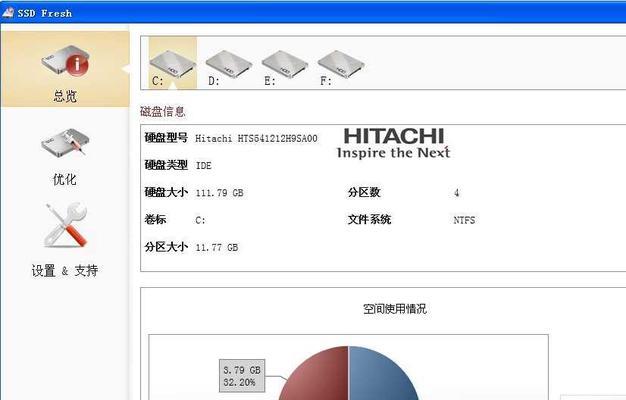Click the partition size value 11.77 GB
The image size is (626, 400).
(217, 248)
